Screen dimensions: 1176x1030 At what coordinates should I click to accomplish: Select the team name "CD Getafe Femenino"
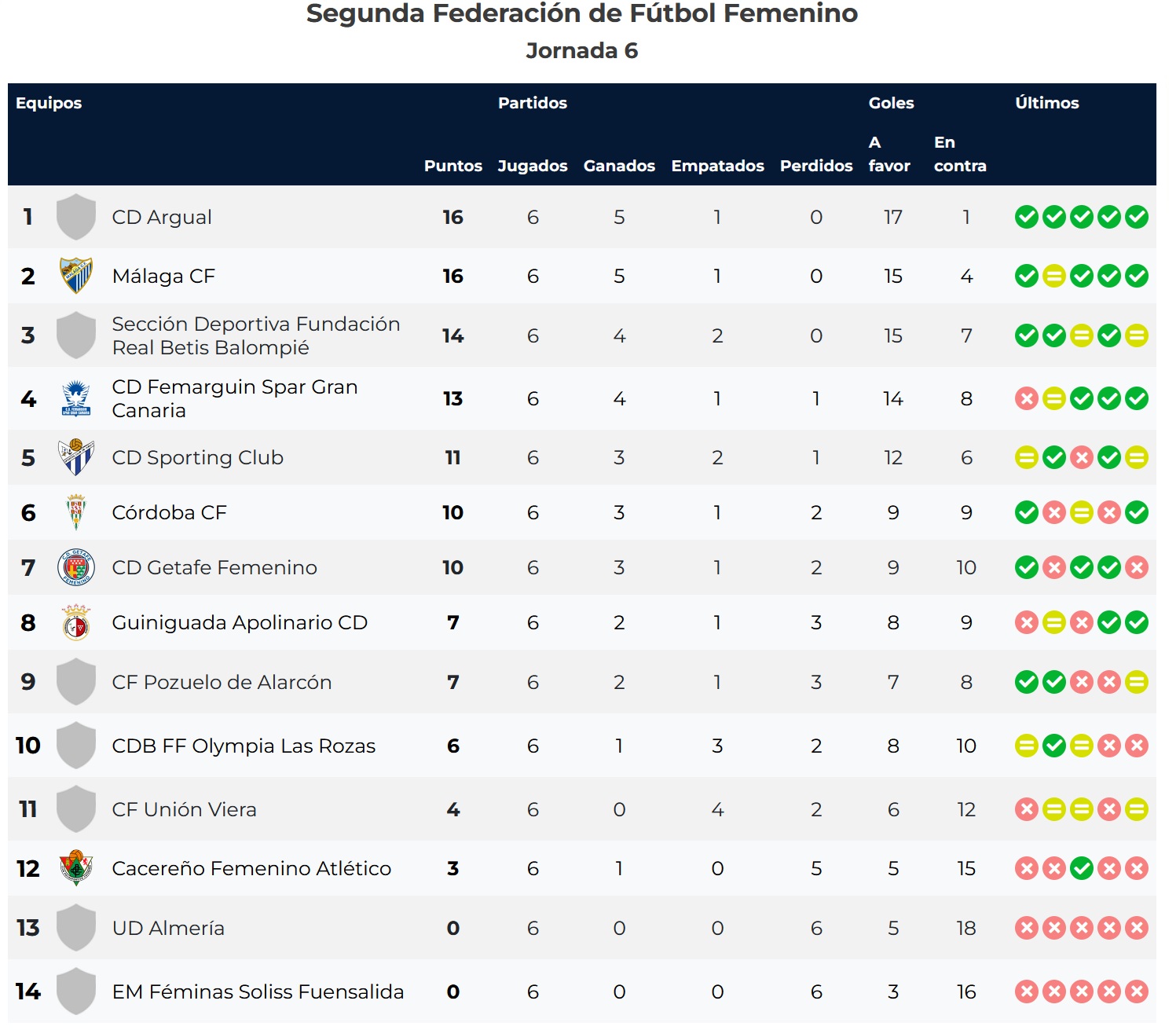click(x=214, y=567)
